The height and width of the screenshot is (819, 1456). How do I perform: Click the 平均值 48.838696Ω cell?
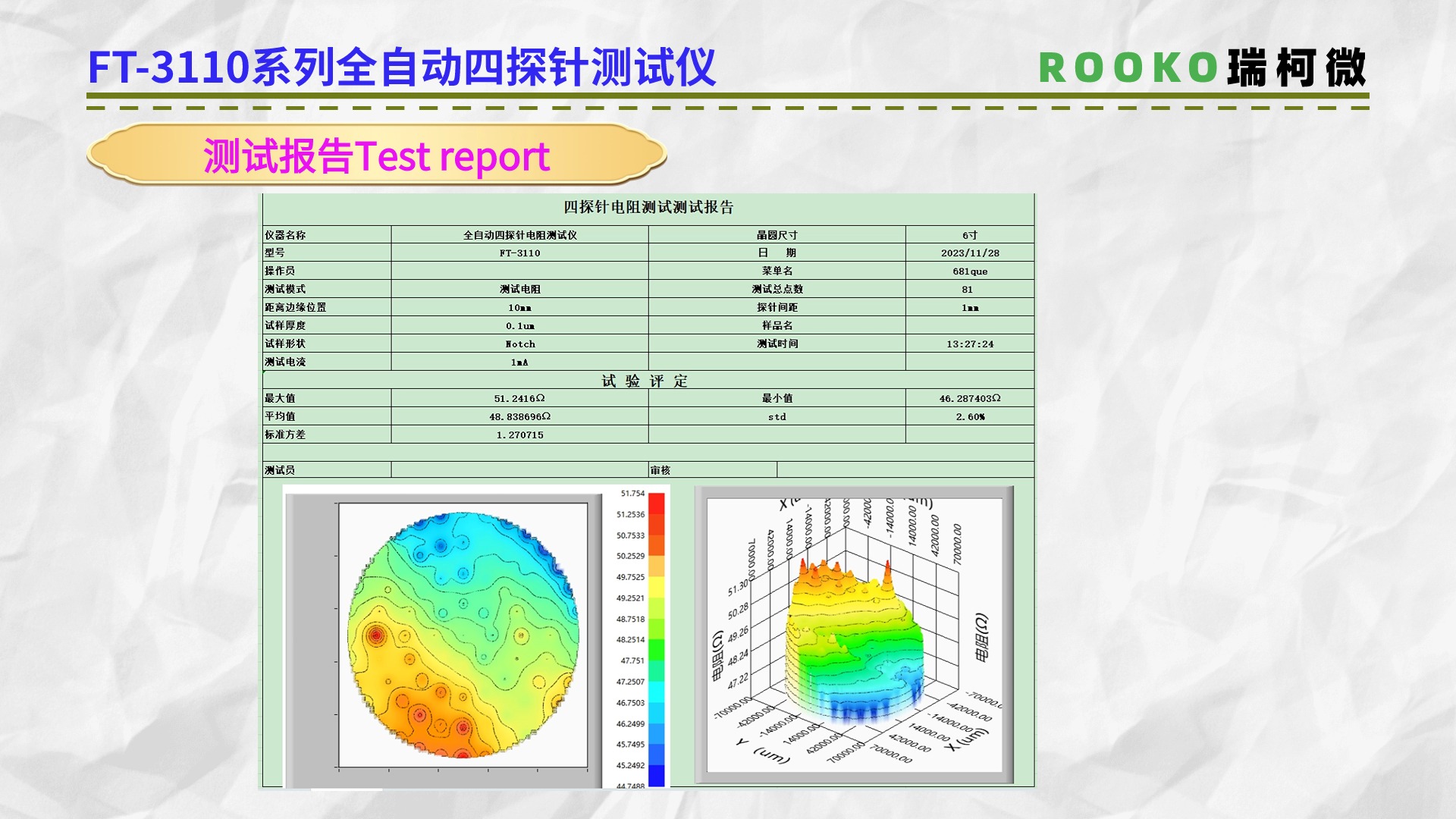[519, 416]
